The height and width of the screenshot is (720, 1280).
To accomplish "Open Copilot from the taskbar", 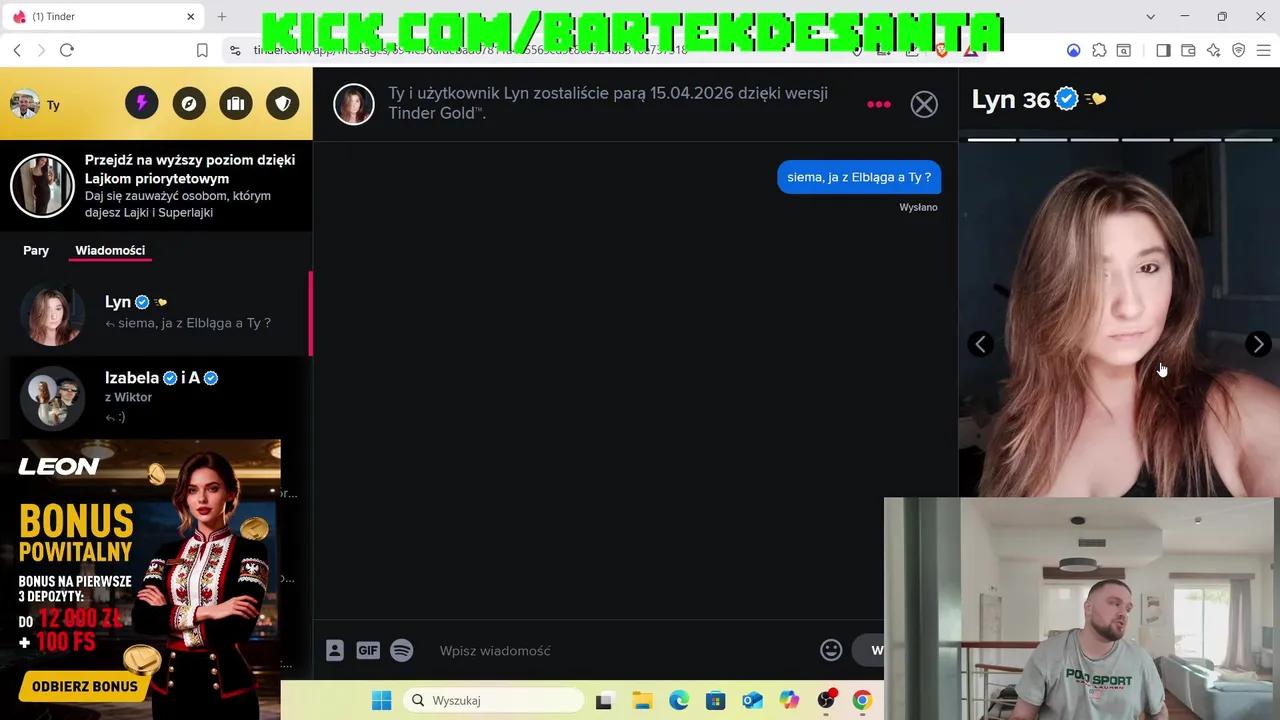I will tap(789, 701).
